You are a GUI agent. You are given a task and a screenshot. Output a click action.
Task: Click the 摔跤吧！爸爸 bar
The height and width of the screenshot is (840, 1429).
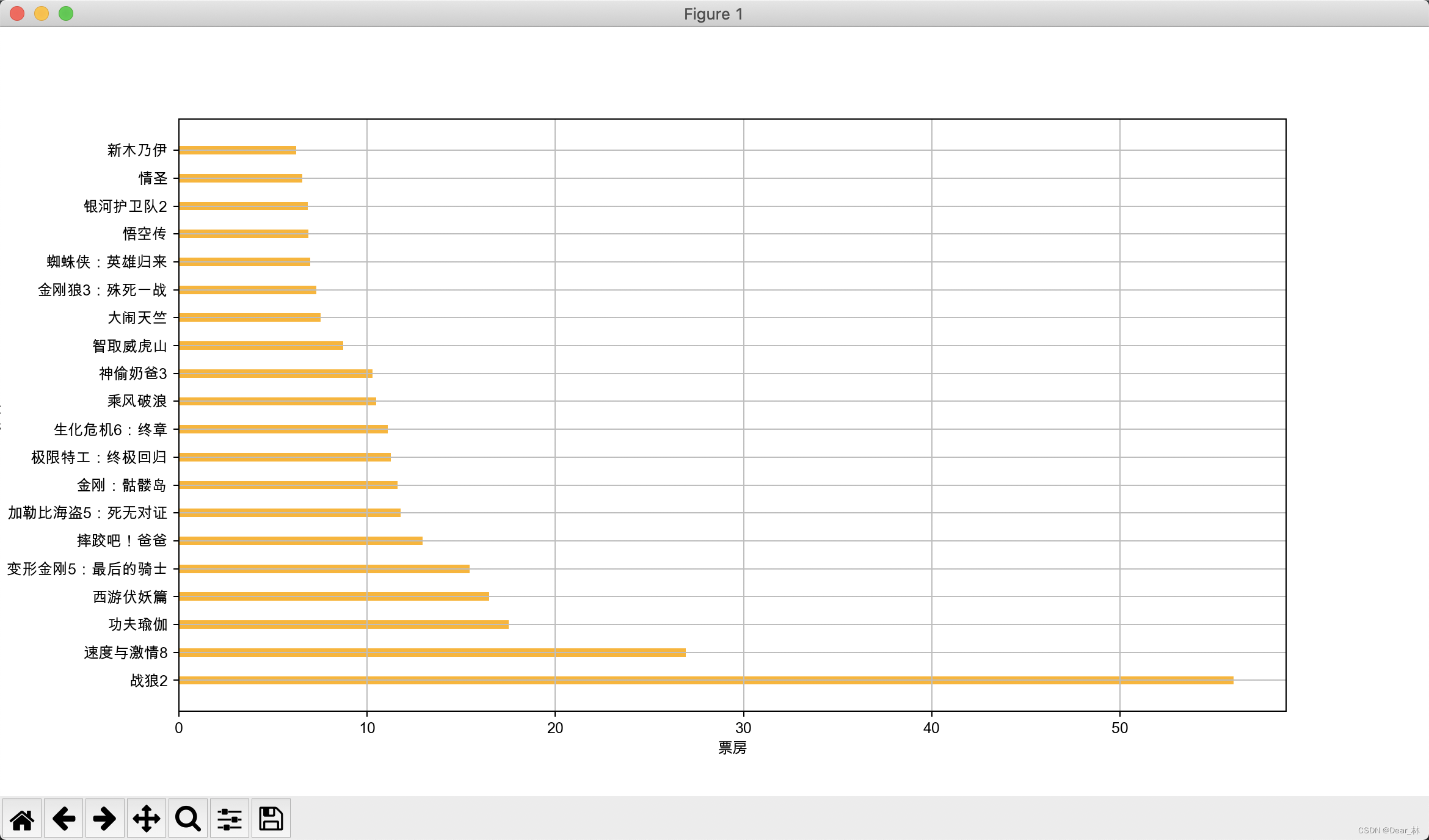pos(300,541)
